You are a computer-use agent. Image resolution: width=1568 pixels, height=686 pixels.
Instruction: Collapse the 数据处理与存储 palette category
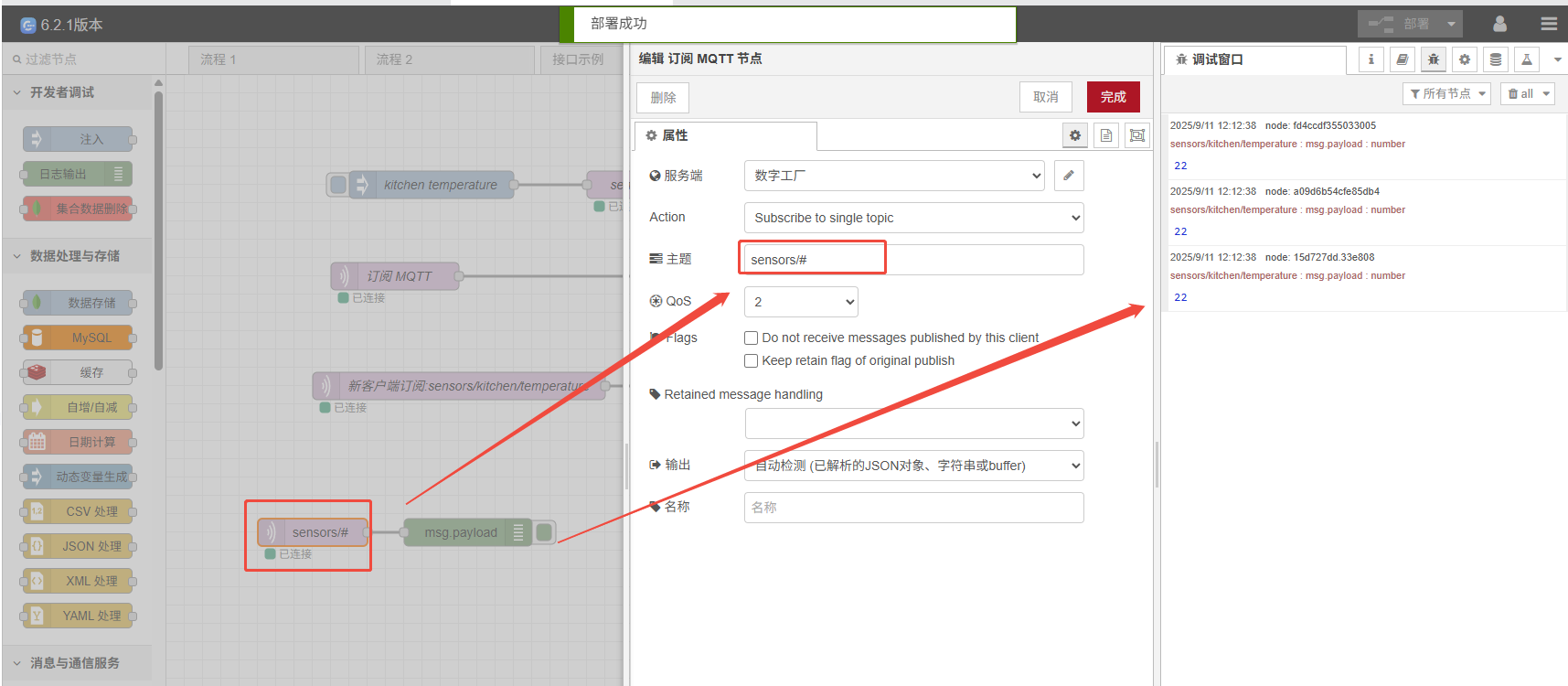coord(77,256)
